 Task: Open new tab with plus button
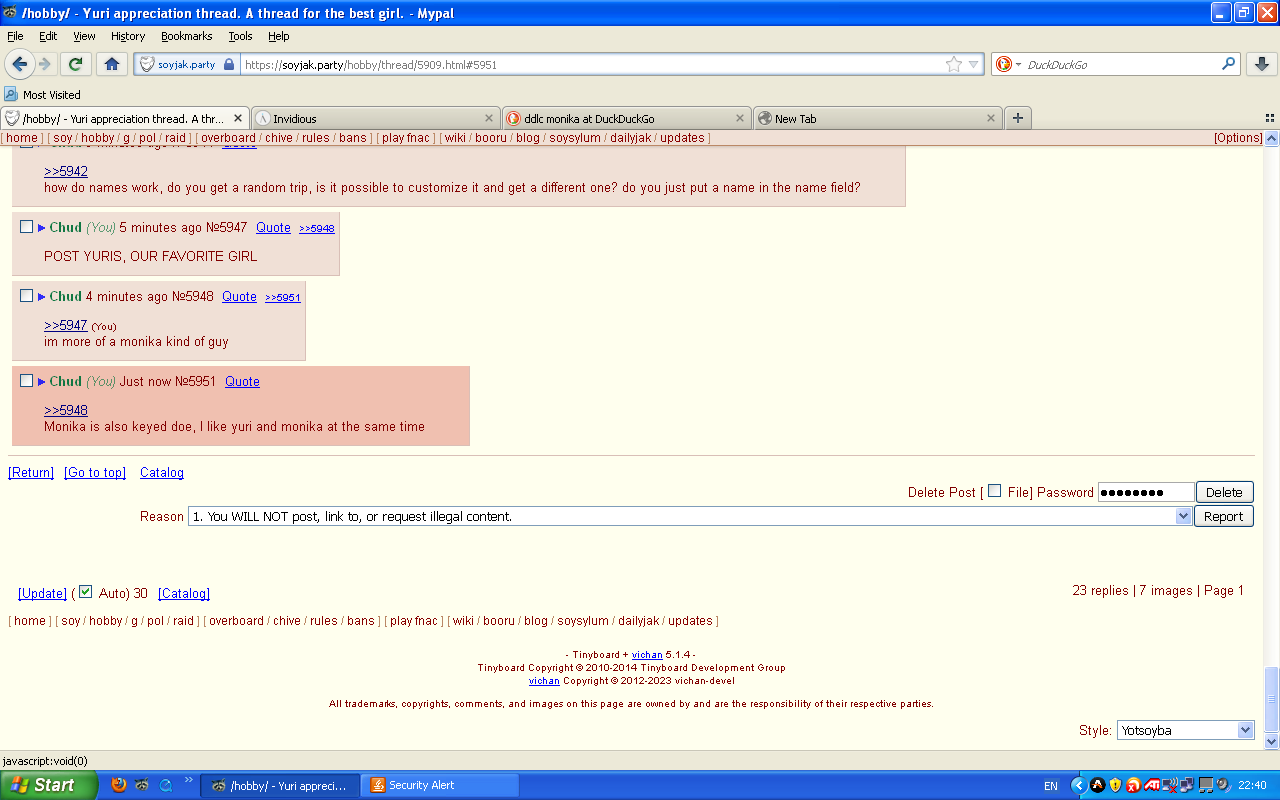(1017, 118)
